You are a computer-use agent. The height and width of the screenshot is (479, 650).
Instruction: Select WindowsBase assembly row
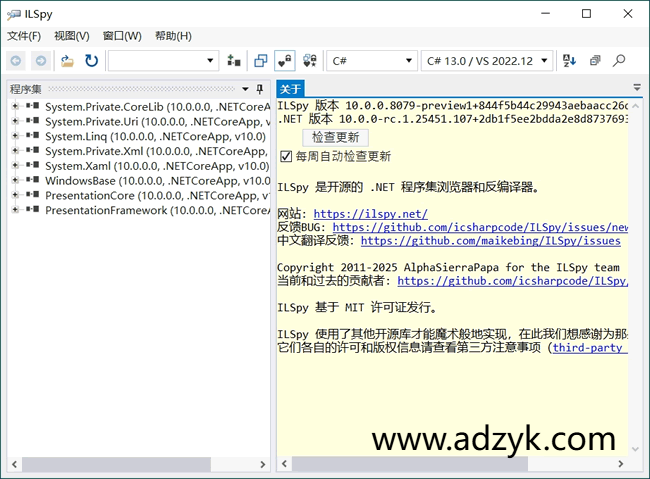(x=158, y=181)
